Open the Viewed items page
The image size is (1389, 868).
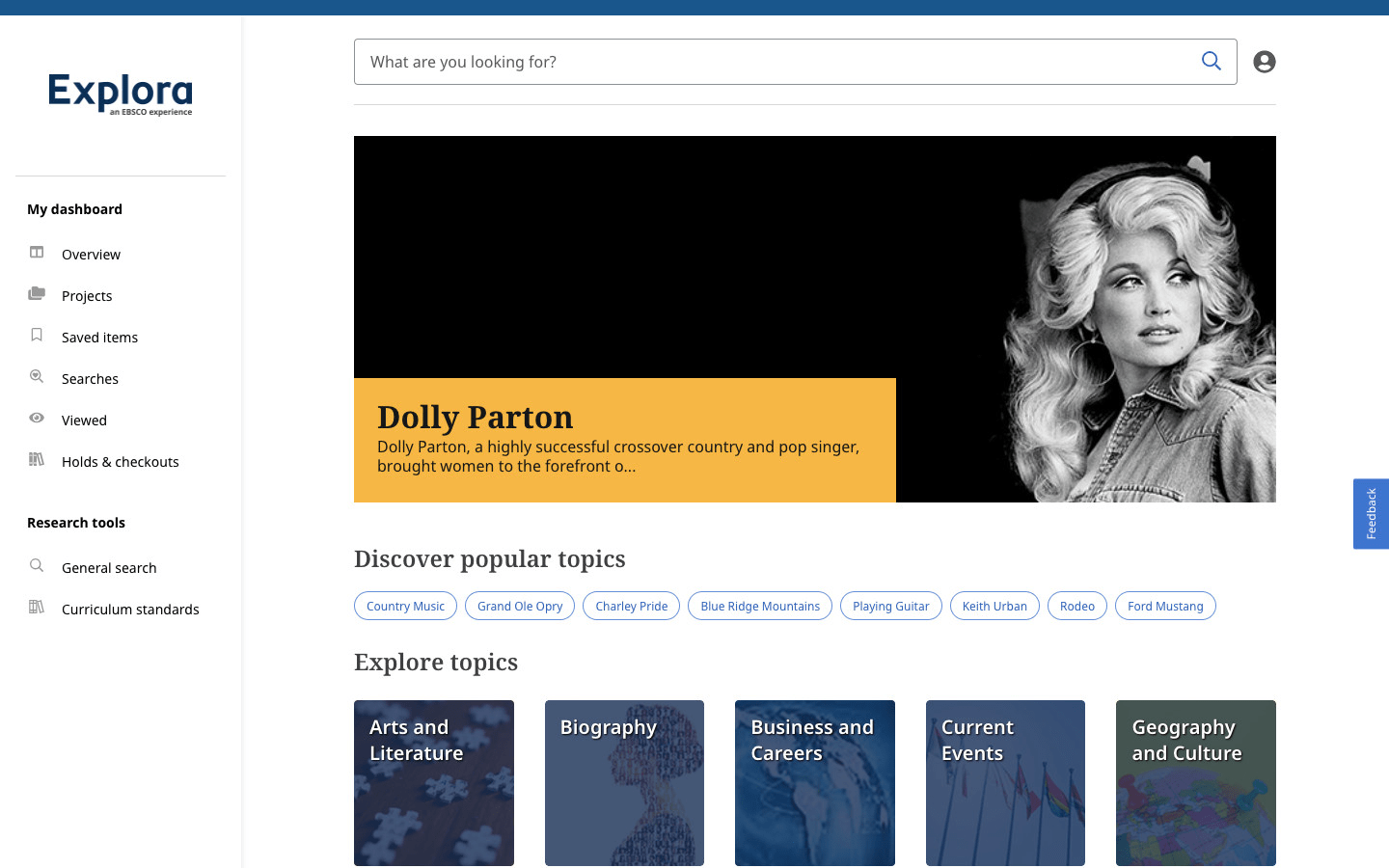tap(84, 420)
